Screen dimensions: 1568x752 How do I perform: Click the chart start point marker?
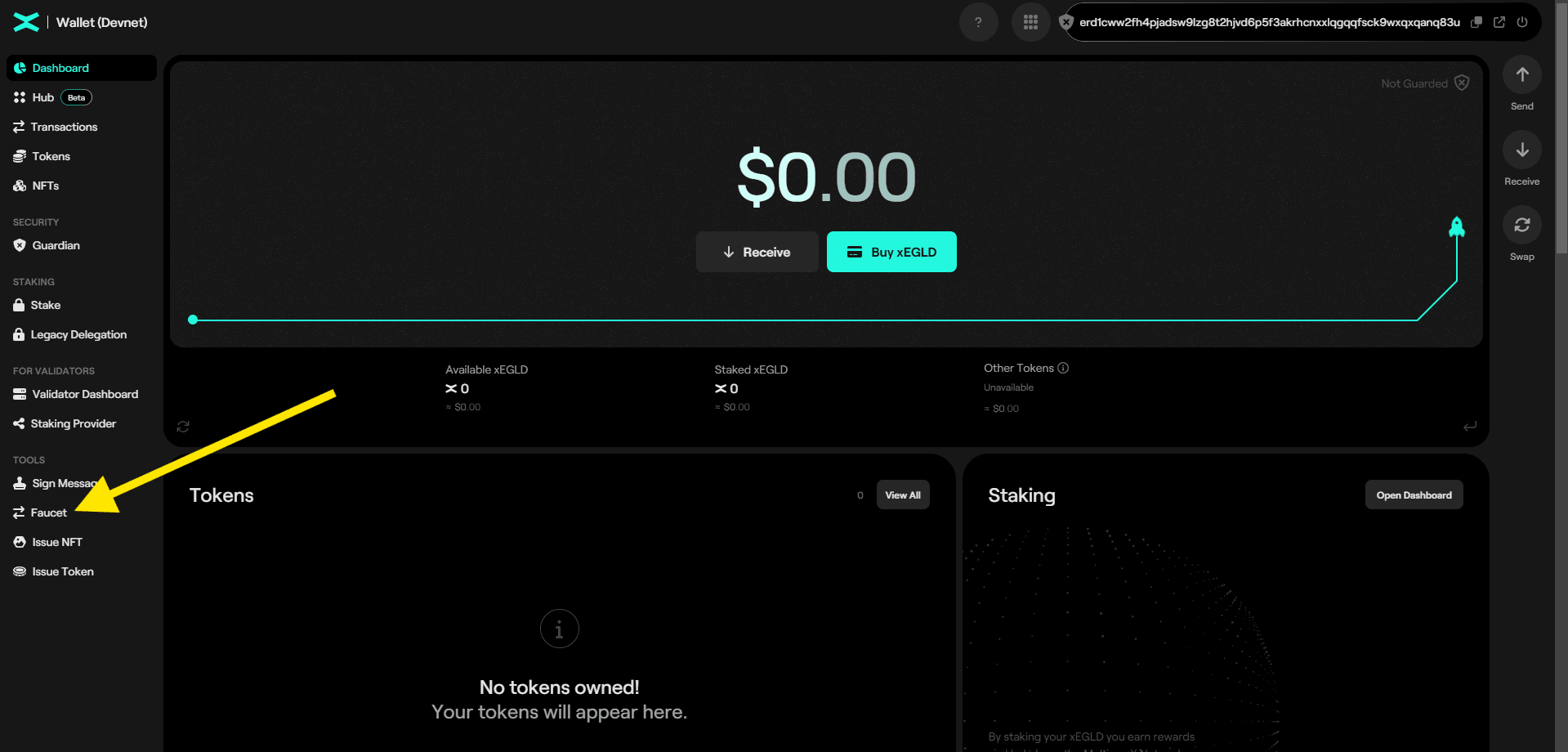[193, 320]
